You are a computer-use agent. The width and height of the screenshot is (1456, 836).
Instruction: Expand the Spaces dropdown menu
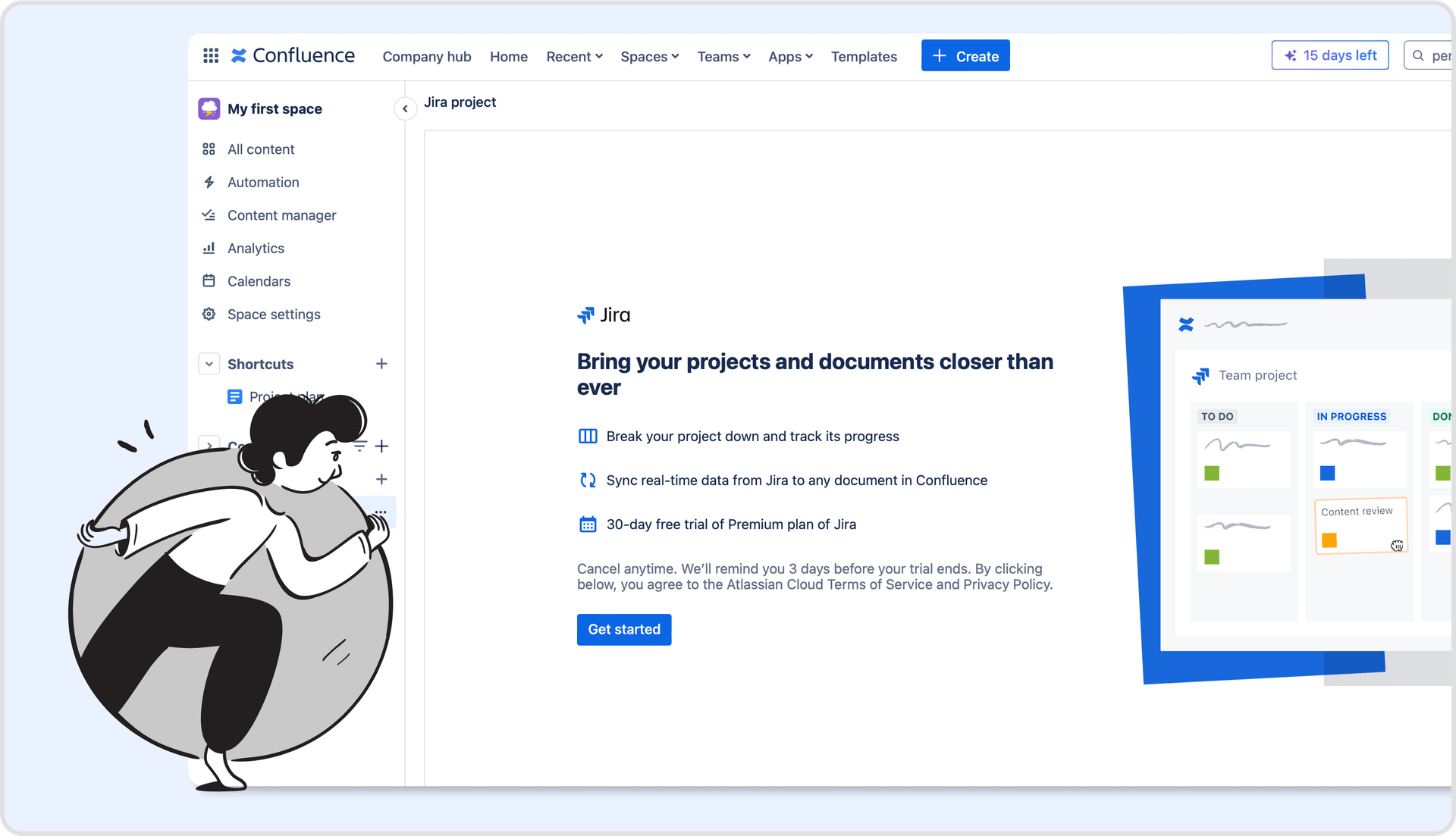pyautogui.click(x=649, y=57)
